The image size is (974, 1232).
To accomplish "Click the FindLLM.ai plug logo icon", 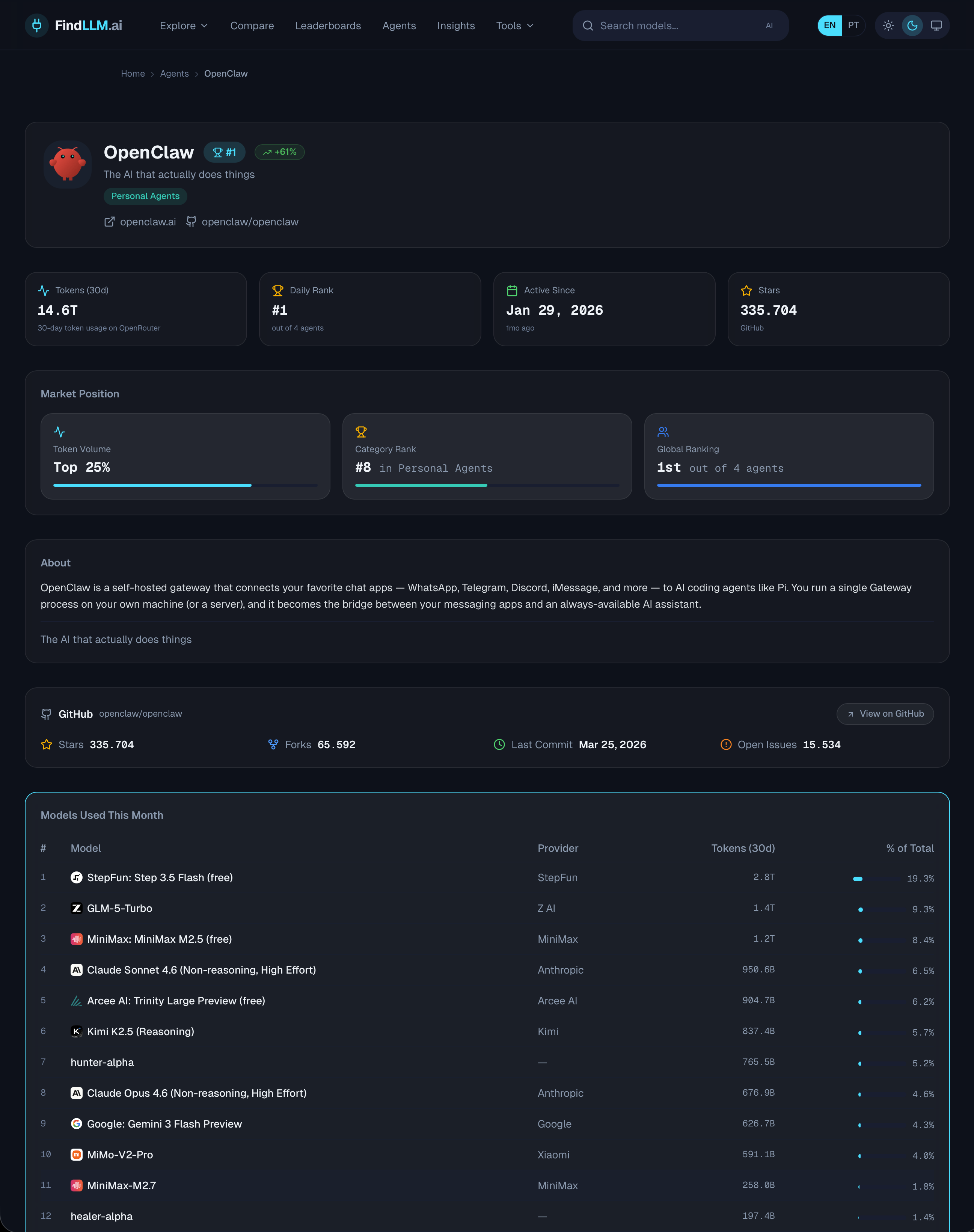I will [x=37, y=26].
